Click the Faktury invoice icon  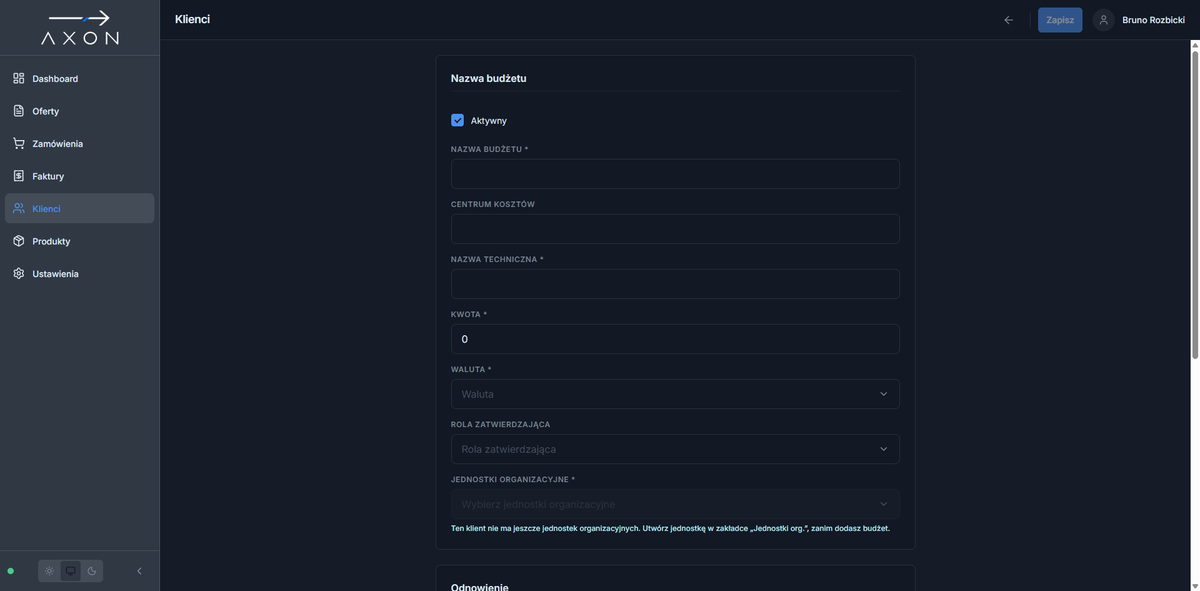coord(19,176)
